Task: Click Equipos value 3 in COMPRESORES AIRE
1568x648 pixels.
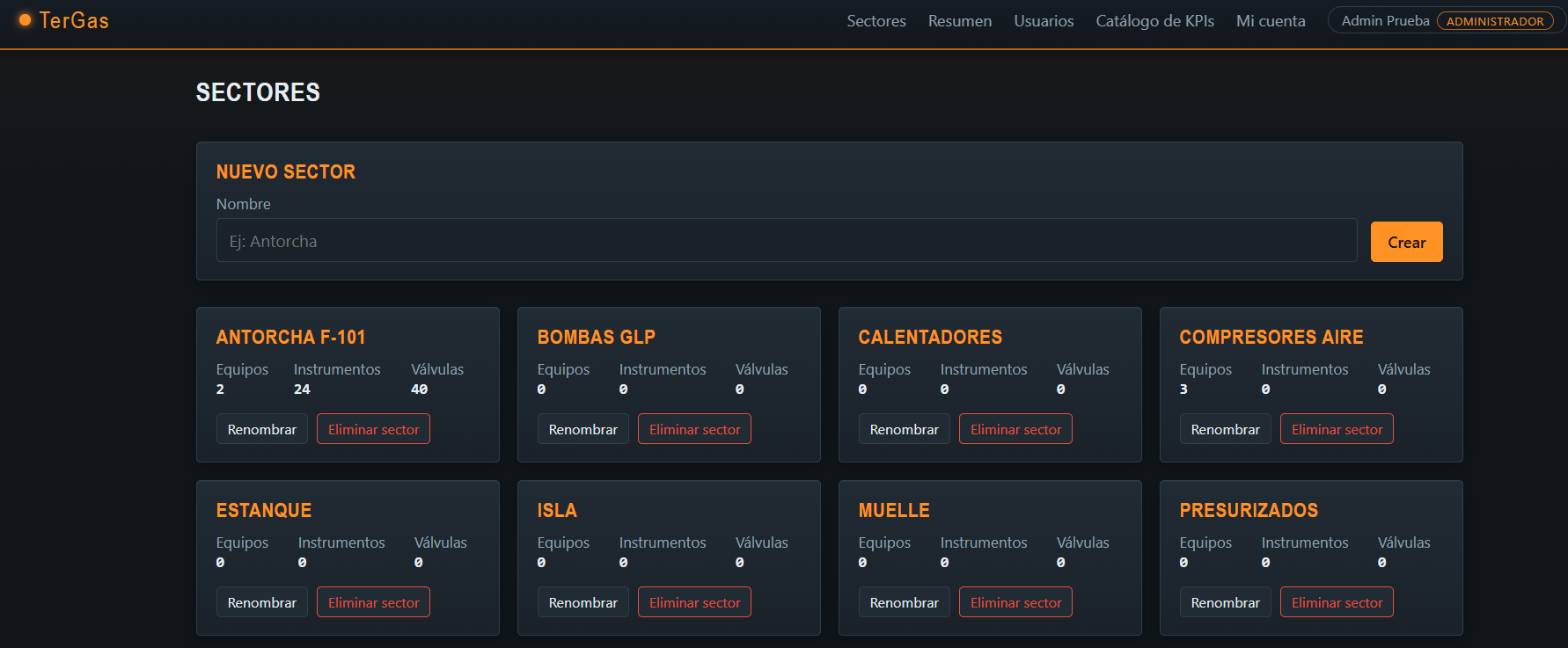Action: 1183,389
